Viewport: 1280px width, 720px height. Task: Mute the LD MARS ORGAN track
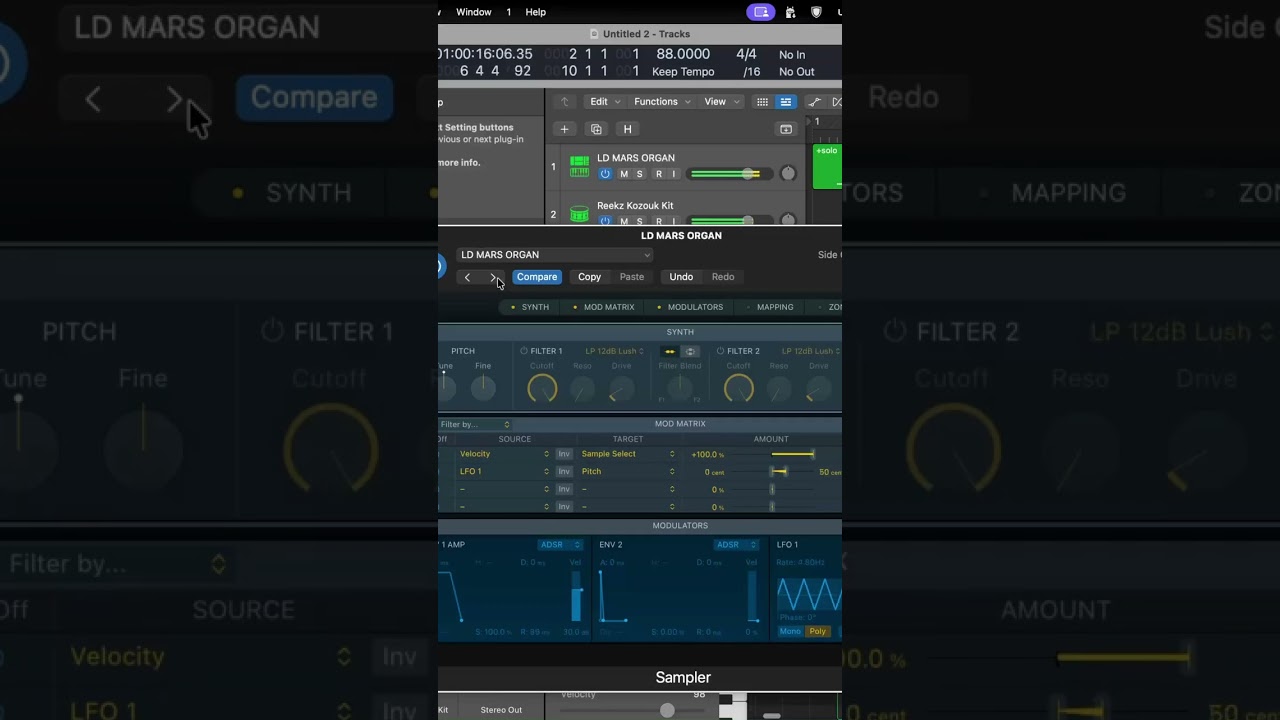click(x=624, y=174)
